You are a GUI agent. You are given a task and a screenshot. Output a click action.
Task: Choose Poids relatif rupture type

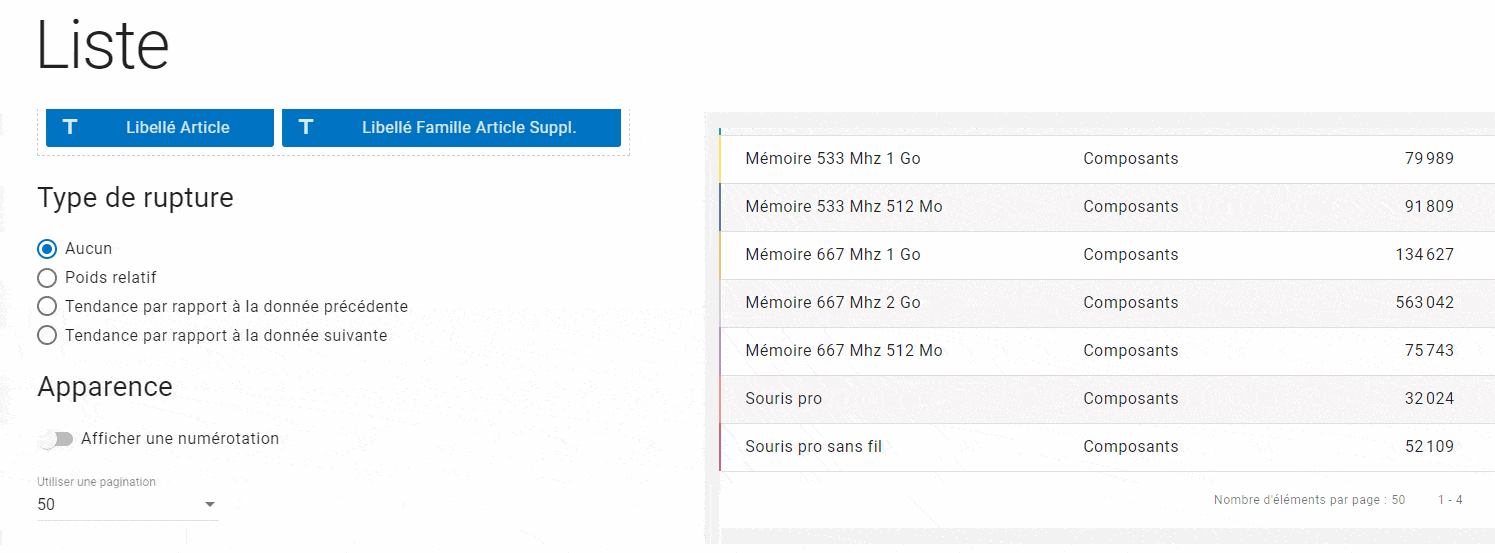click(47, 278)
